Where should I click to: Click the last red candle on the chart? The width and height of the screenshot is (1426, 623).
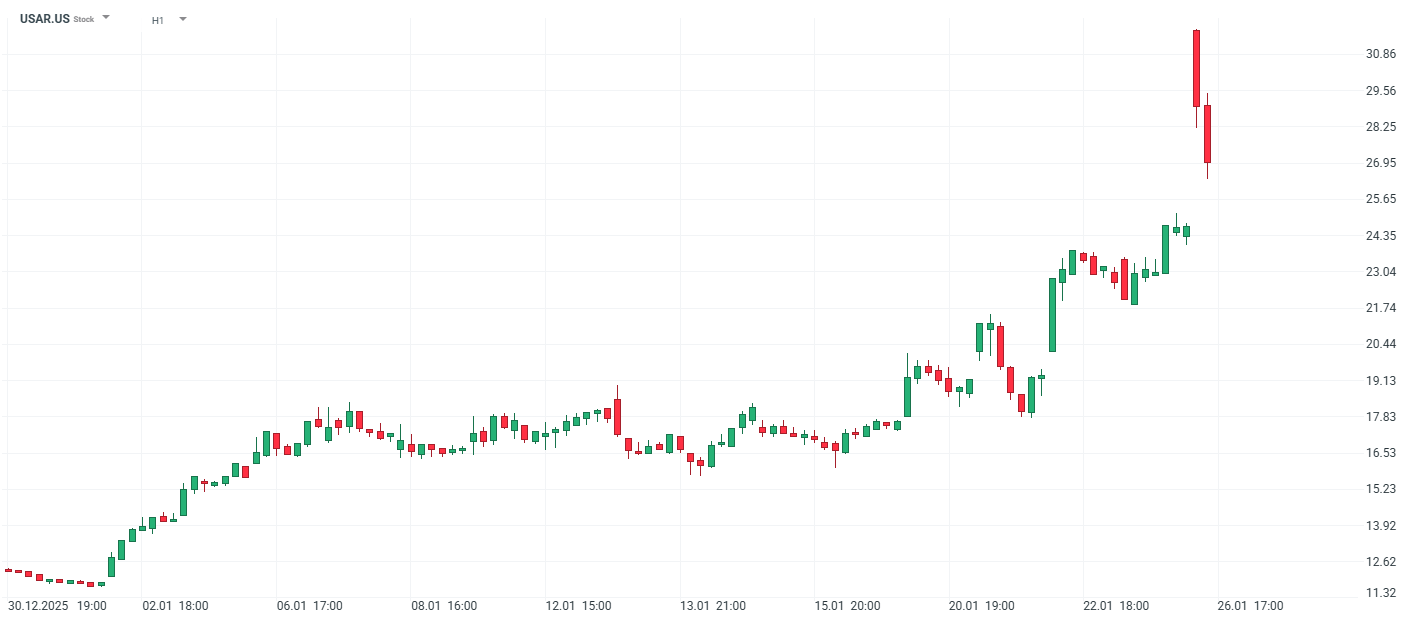coord(1207,134)
